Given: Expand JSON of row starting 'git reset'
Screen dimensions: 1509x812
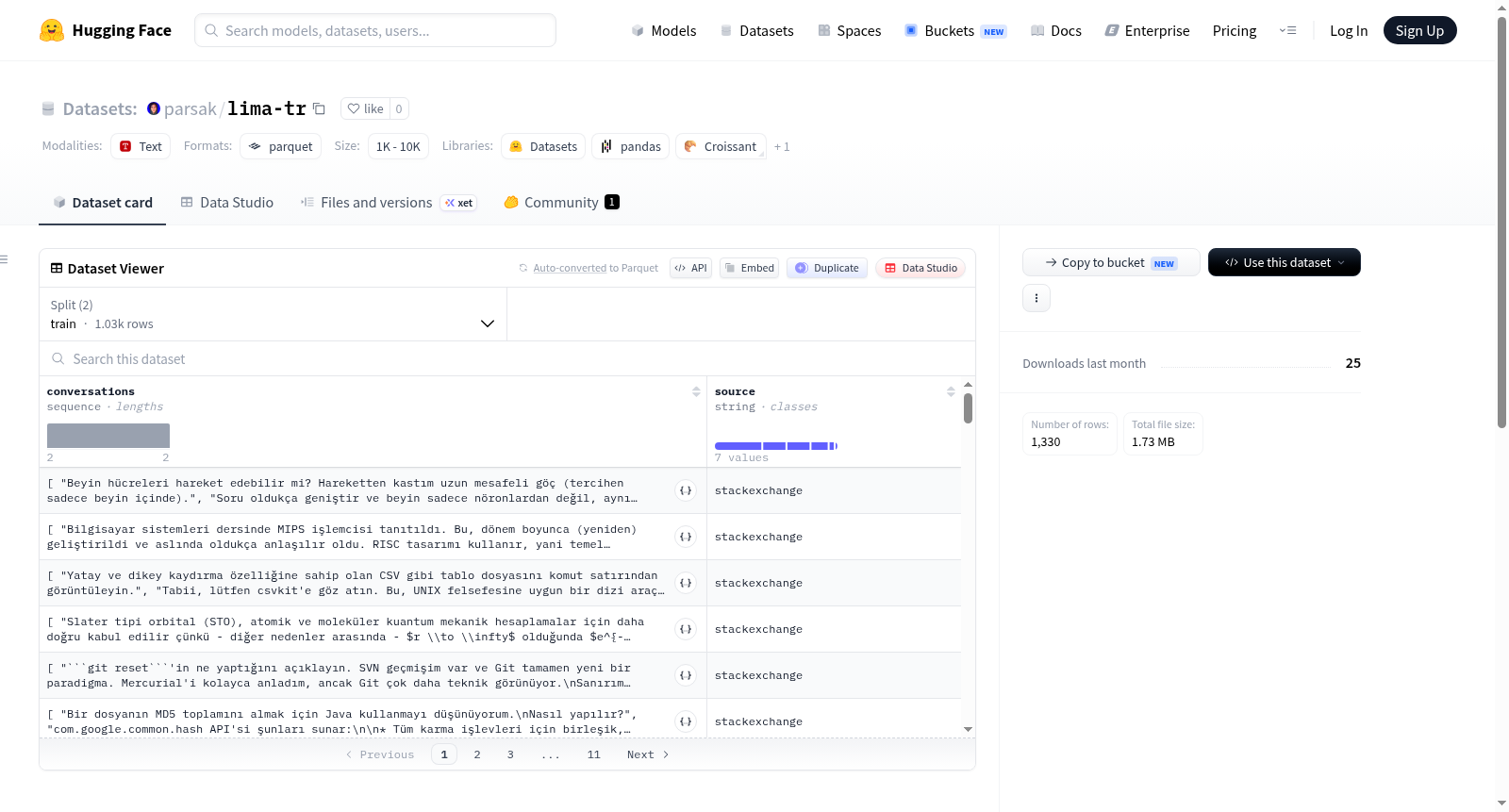Looking at the screenshot, I should [x=686, y=675].
